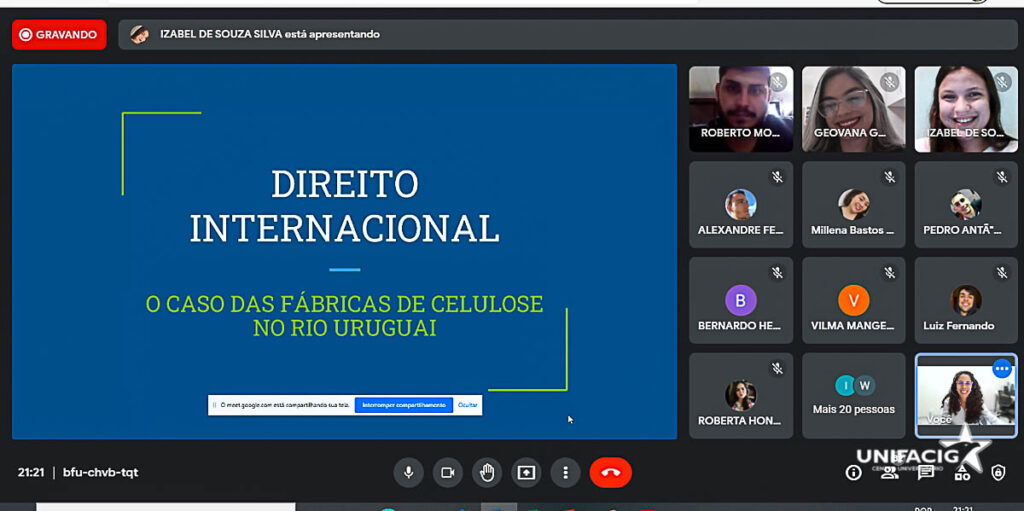Select GEOVANA G... video tile
This screenshot has width=1024, height=511.
tap(853, 108)
